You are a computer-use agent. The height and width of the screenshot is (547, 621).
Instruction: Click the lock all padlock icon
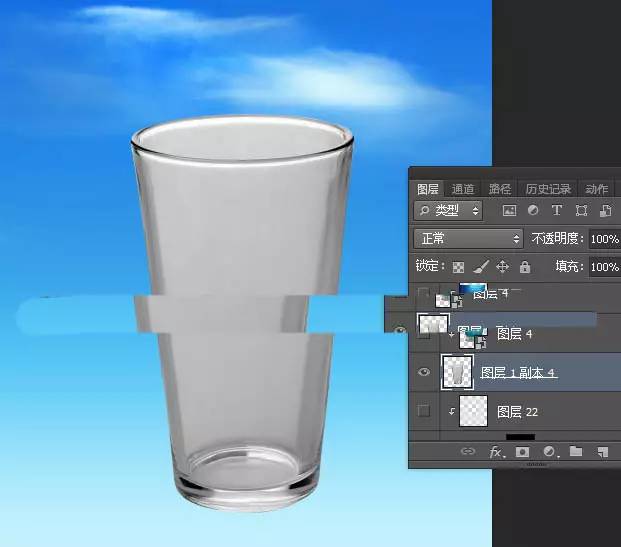[525, 268]
